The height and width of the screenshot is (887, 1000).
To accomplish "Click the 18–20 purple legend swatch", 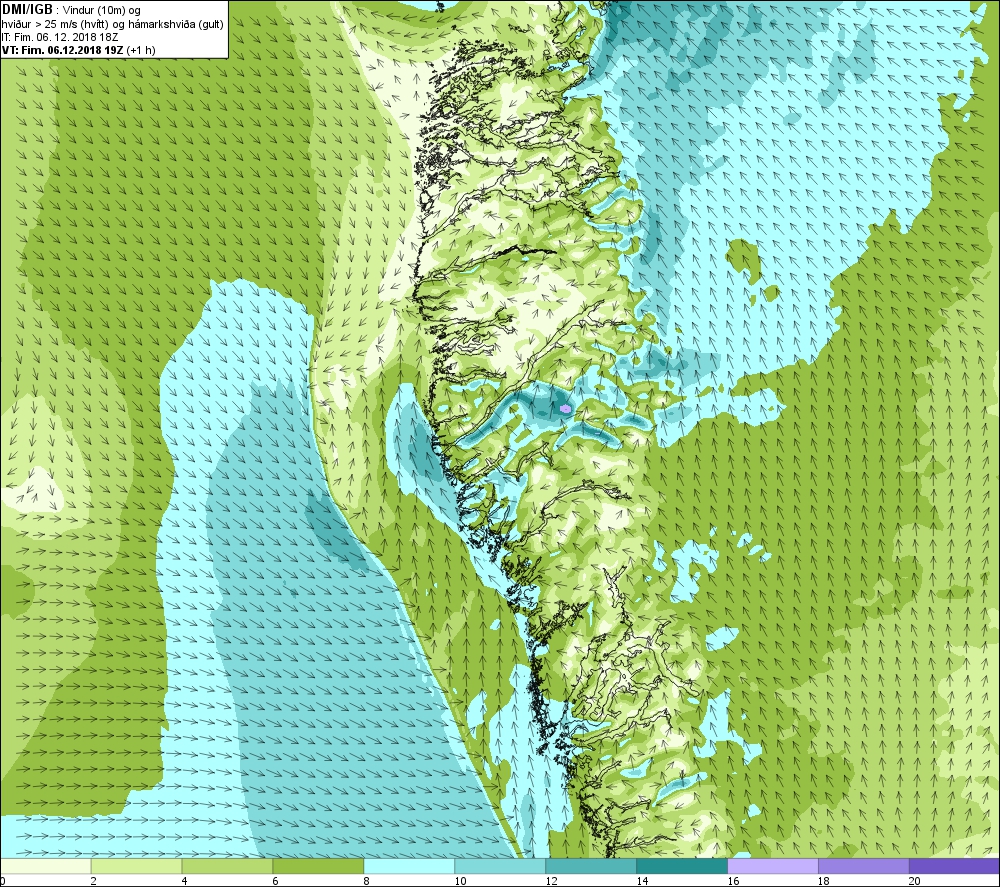I will [x=864, y=866].
